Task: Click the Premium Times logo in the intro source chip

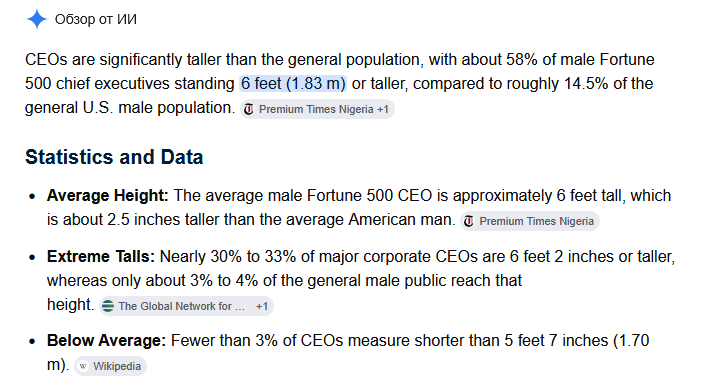Action: [249, 109]
